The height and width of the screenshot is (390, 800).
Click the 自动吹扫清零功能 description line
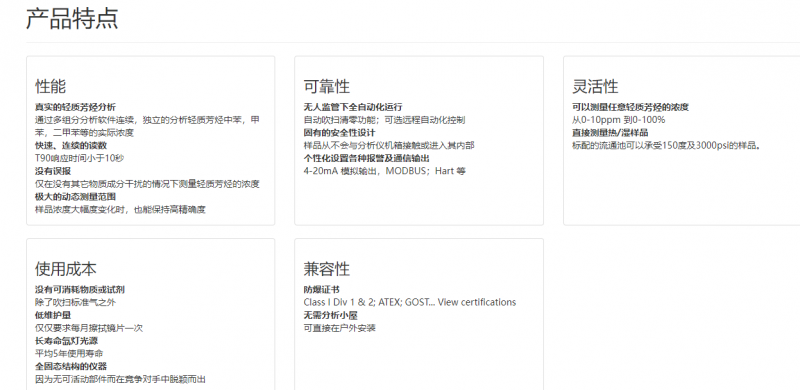point(384,120)
